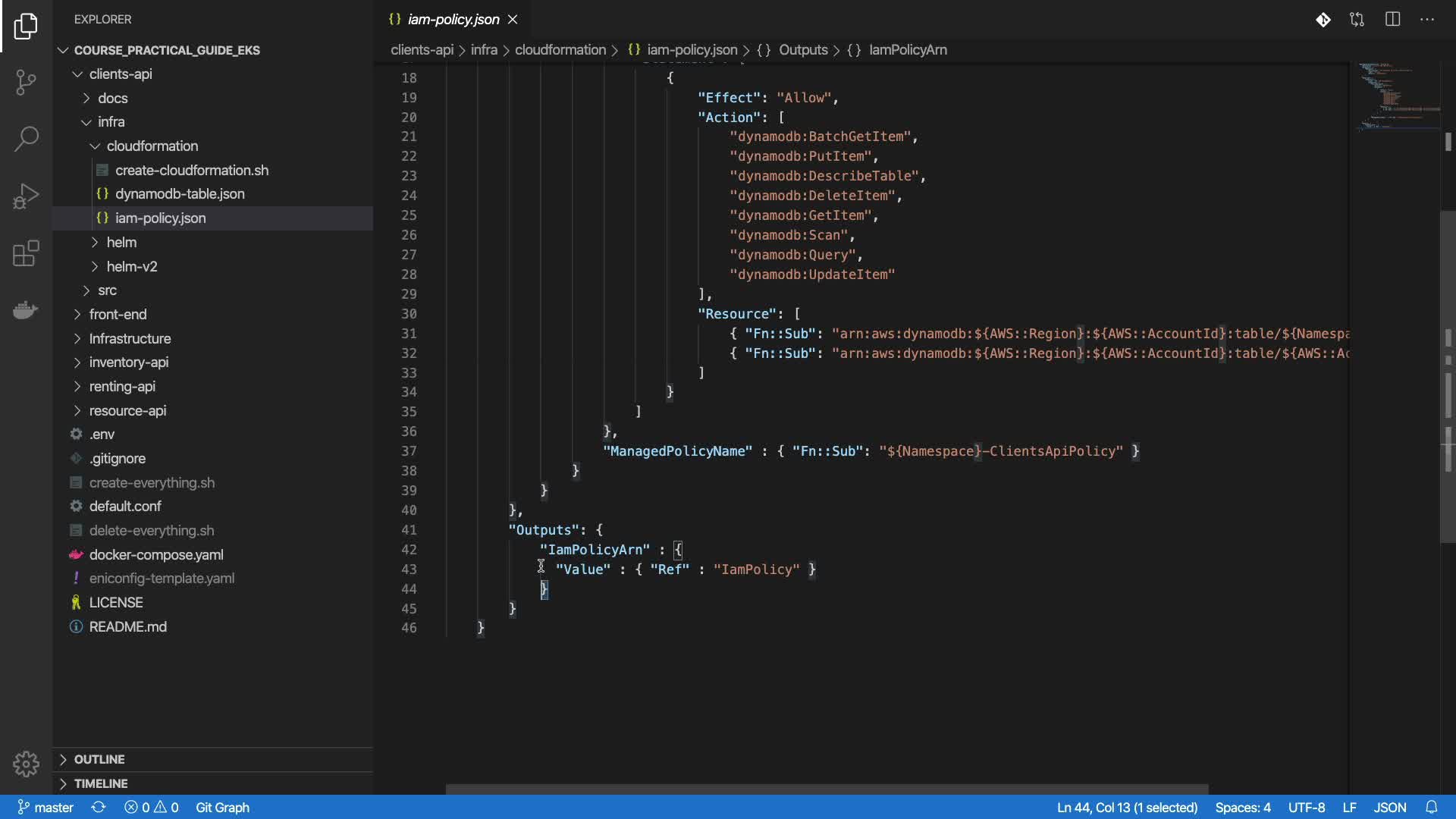Click the notifications bell in status bar
This screenshot has height=819, width=1456.
click(x=1431, y=808)
